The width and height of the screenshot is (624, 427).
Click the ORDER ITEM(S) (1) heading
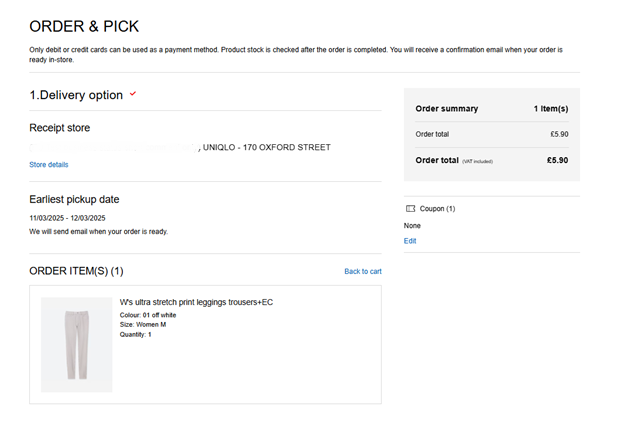pyautogui.click(x=76, y=271)
